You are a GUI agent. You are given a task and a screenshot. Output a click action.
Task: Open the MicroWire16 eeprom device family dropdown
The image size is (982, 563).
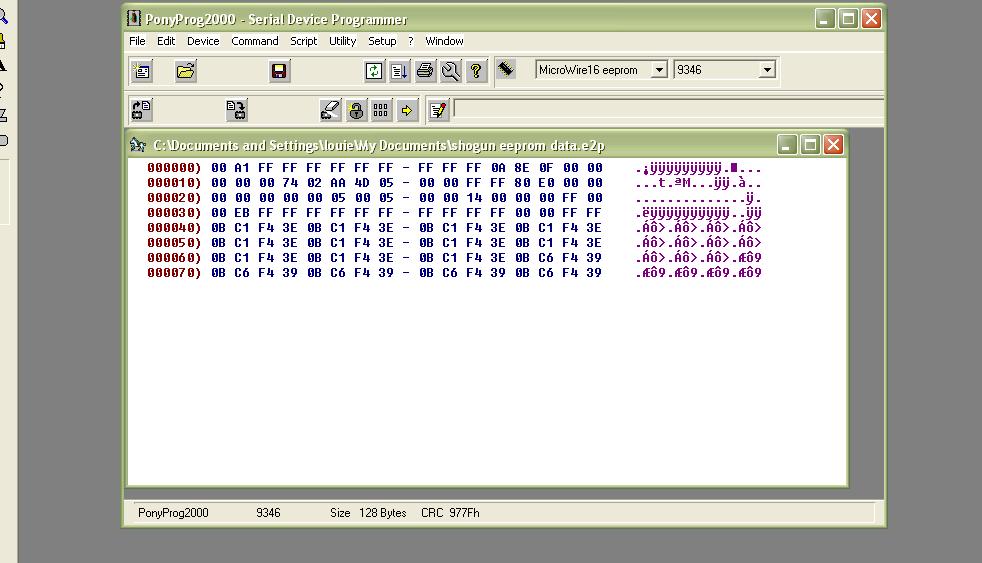tap(659, 70)
